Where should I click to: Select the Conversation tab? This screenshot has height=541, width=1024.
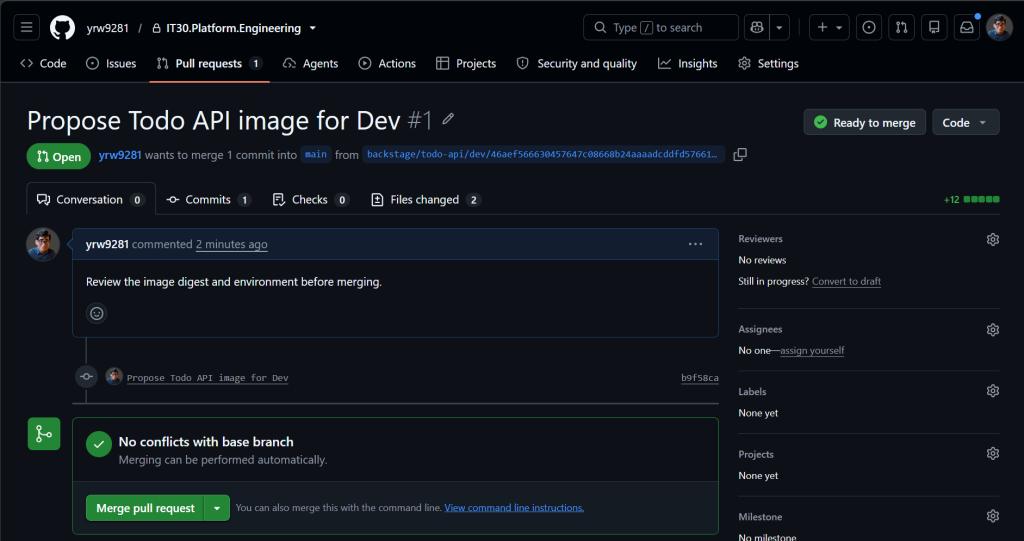[91, 199]
